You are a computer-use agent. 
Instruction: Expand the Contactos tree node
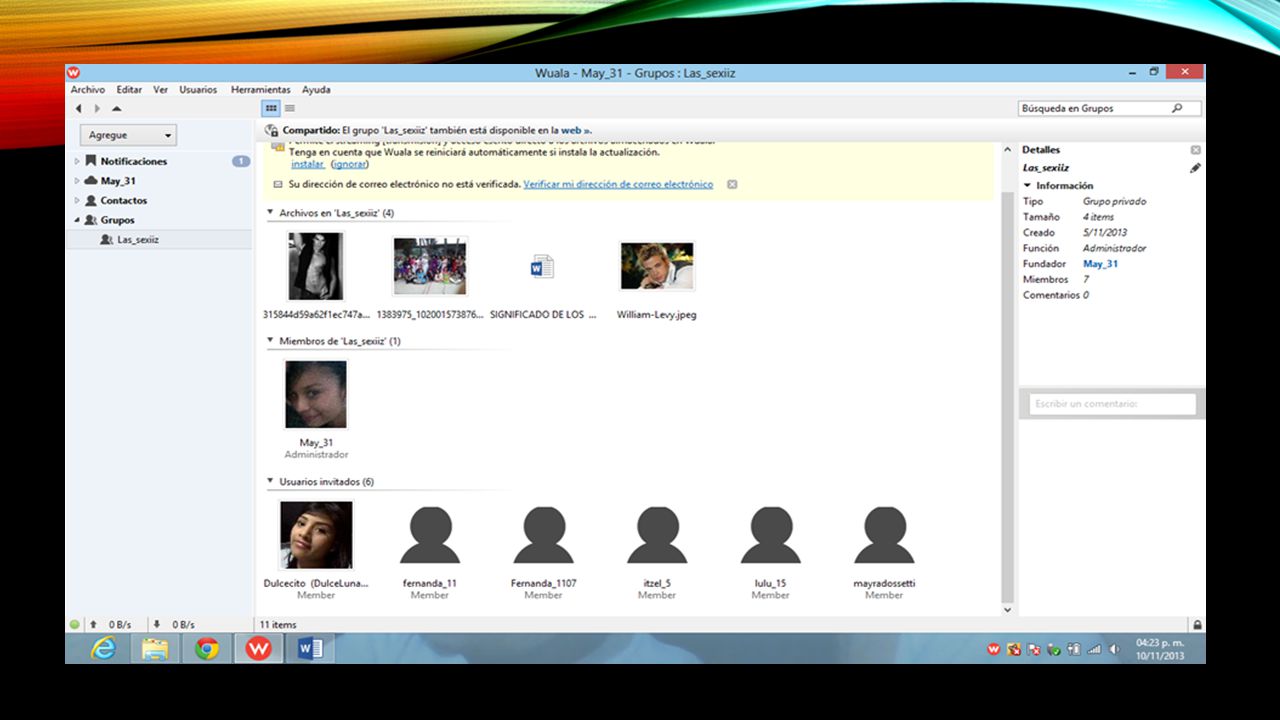coord(77,200)
